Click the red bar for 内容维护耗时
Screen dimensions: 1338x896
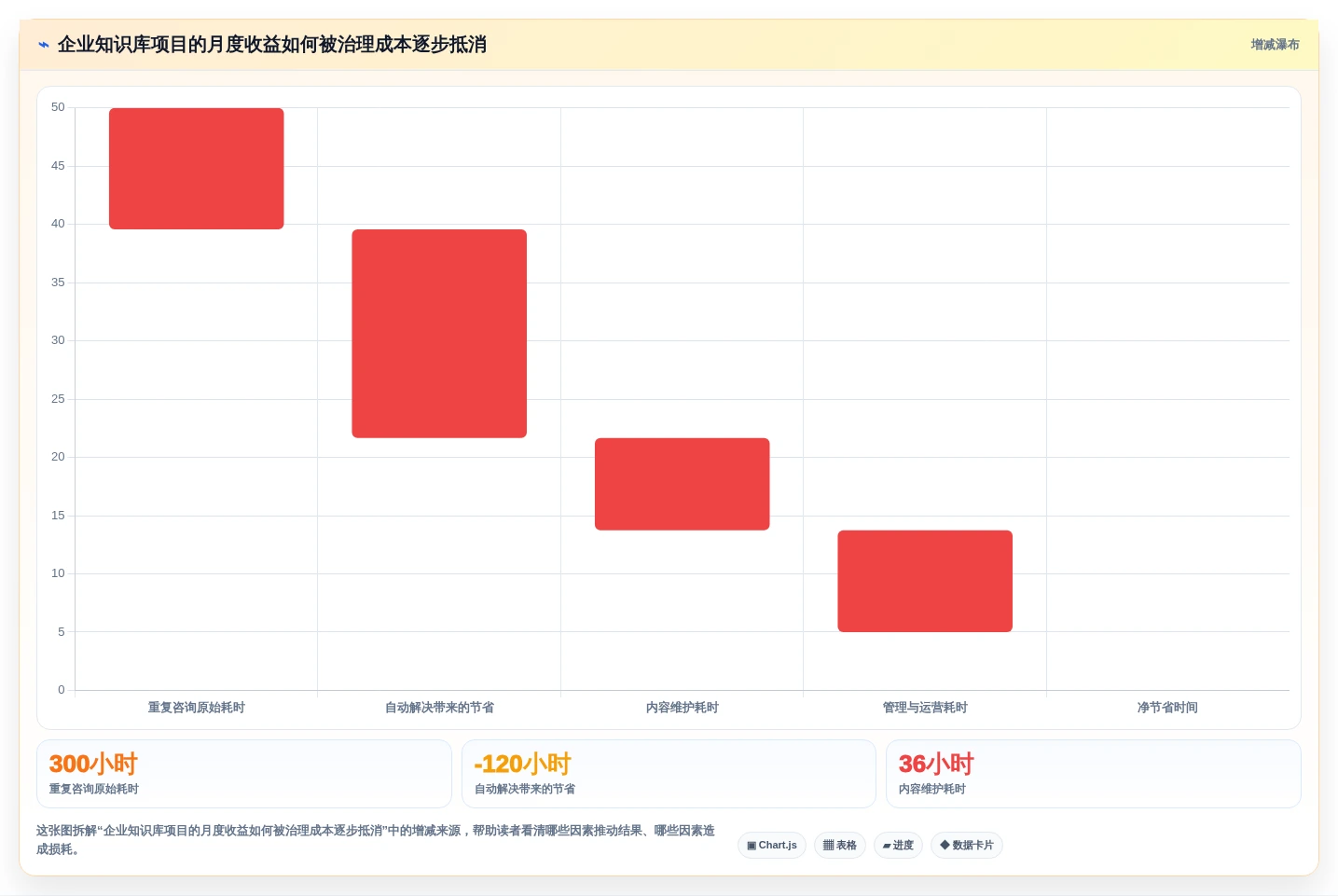683,484
